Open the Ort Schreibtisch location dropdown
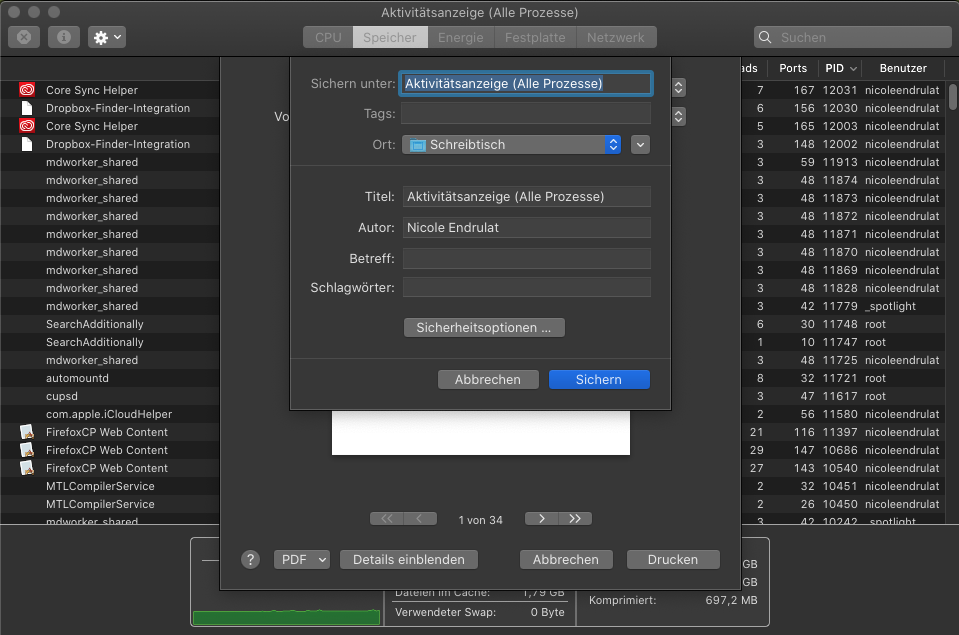Image resolution: width=959 pixels, height=635 pixels. click(511, 145)
